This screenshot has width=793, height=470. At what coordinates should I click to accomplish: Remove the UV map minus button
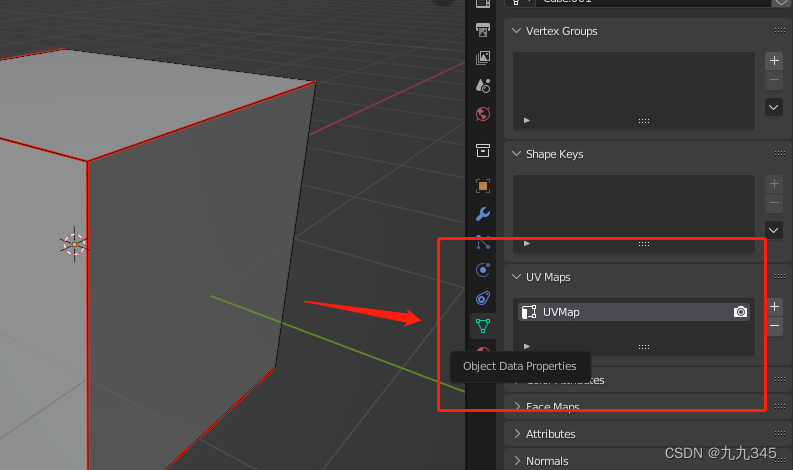click(x=774, y=326)
